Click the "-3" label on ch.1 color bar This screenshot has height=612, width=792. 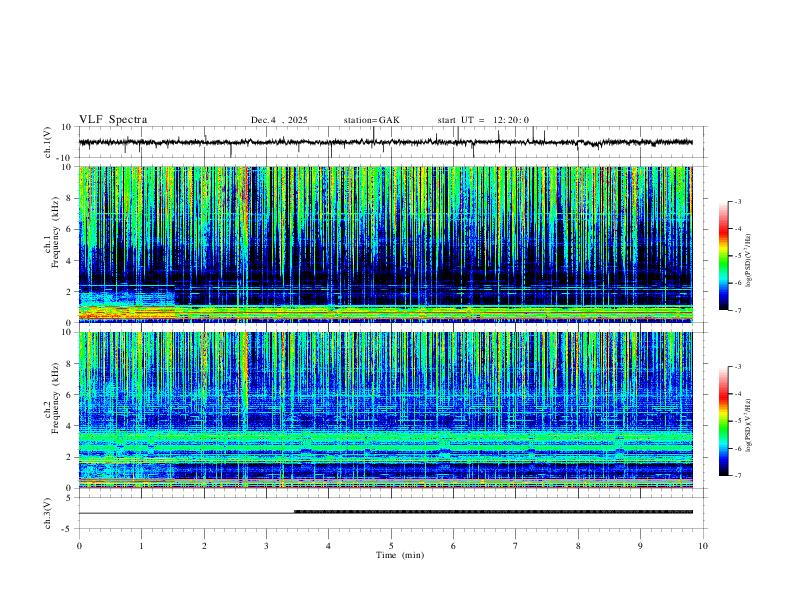click(x=737, y=201)
